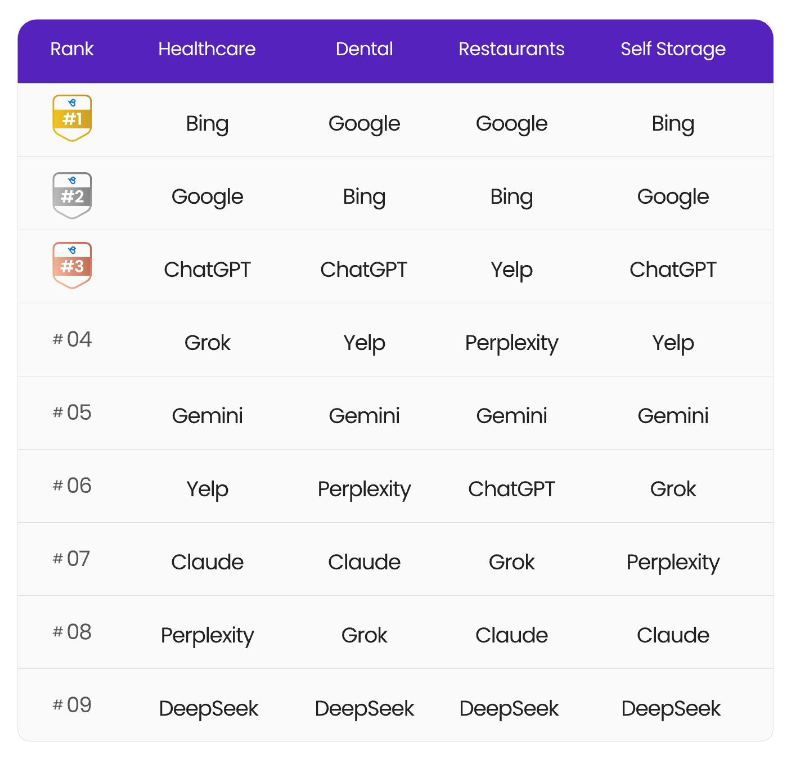
Task: Click Gemini in the Dental column
Action: 364,416
